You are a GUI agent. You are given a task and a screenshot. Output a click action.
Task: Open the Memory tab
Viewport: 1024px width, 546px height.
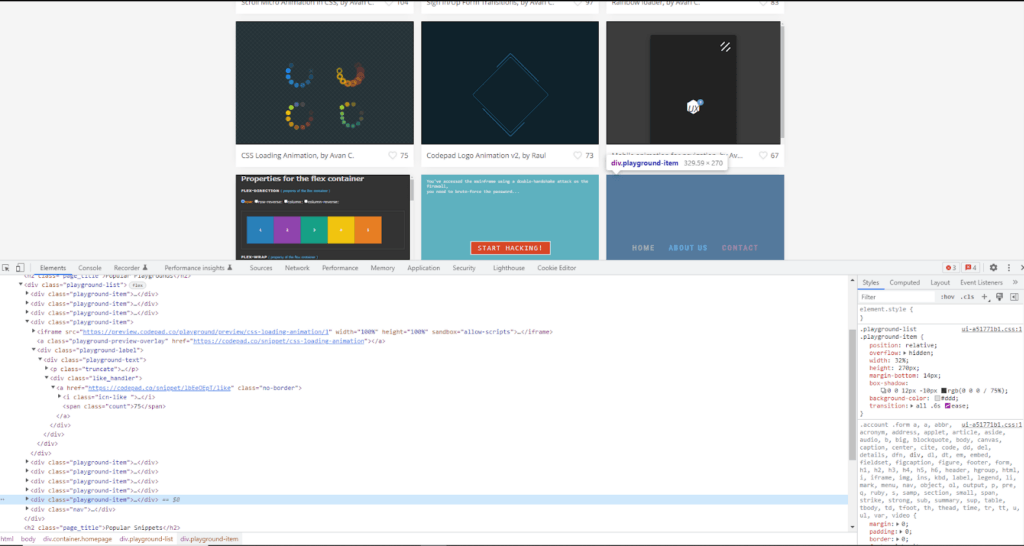click(x=383, y=268)
